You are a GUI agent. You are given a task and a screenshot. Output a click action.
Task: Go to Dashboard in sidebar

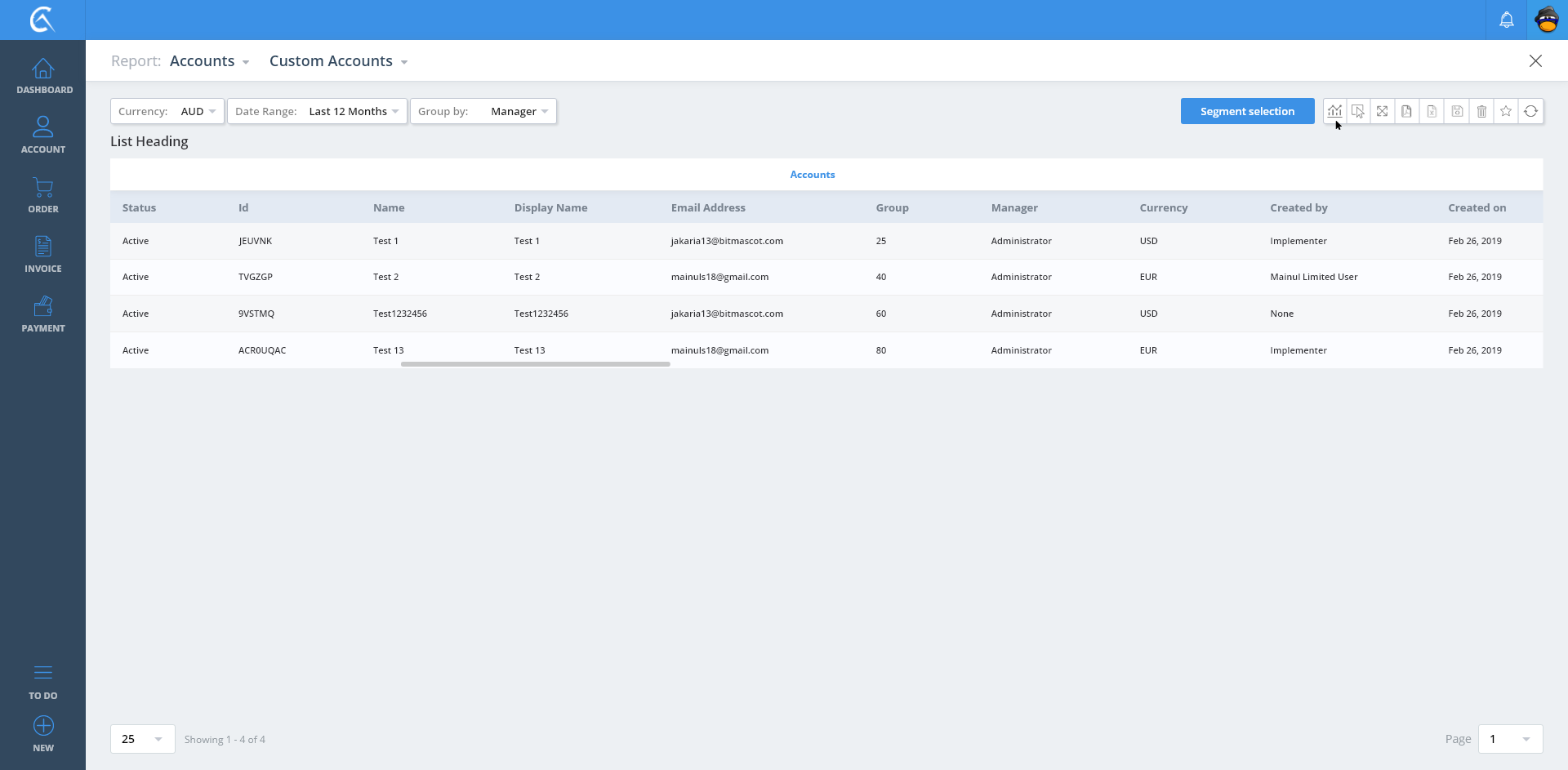coord(43,76)
